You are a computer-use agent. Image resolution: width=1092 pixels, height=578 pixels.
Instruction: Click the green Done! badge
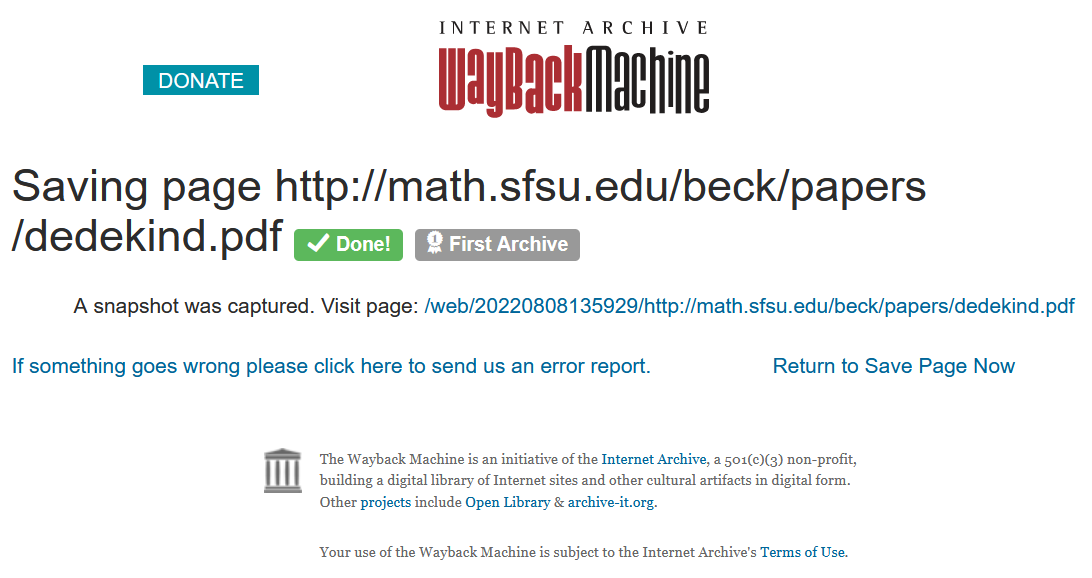click(x=348, y=244)
